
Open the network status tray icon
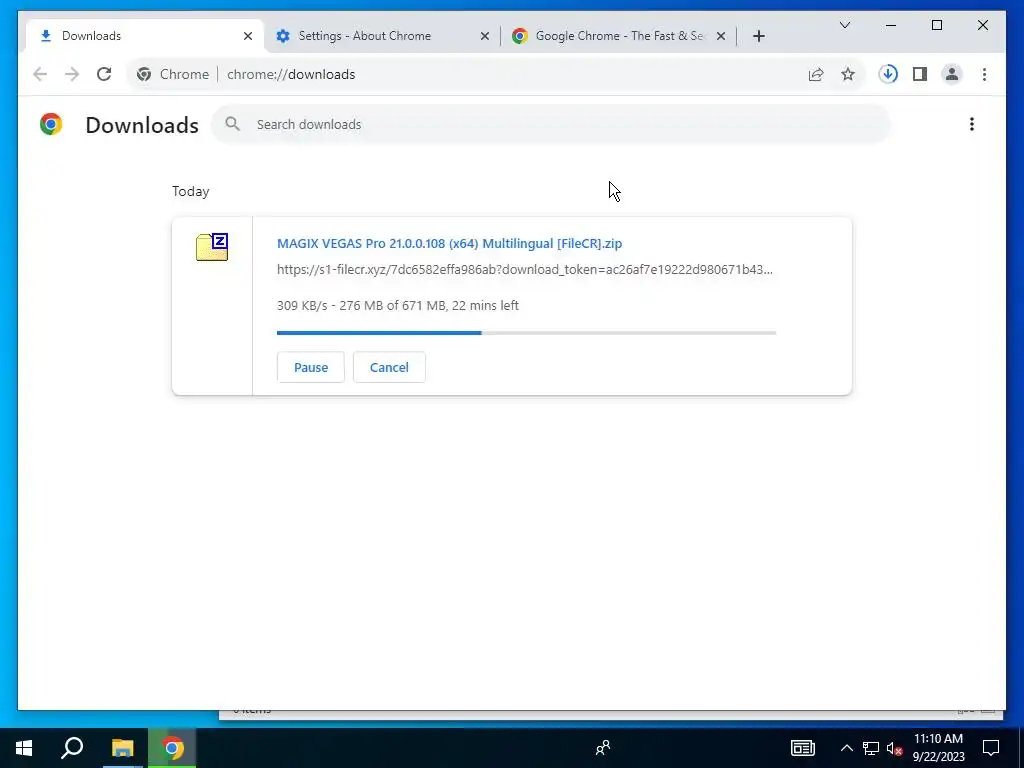(871, 748)
